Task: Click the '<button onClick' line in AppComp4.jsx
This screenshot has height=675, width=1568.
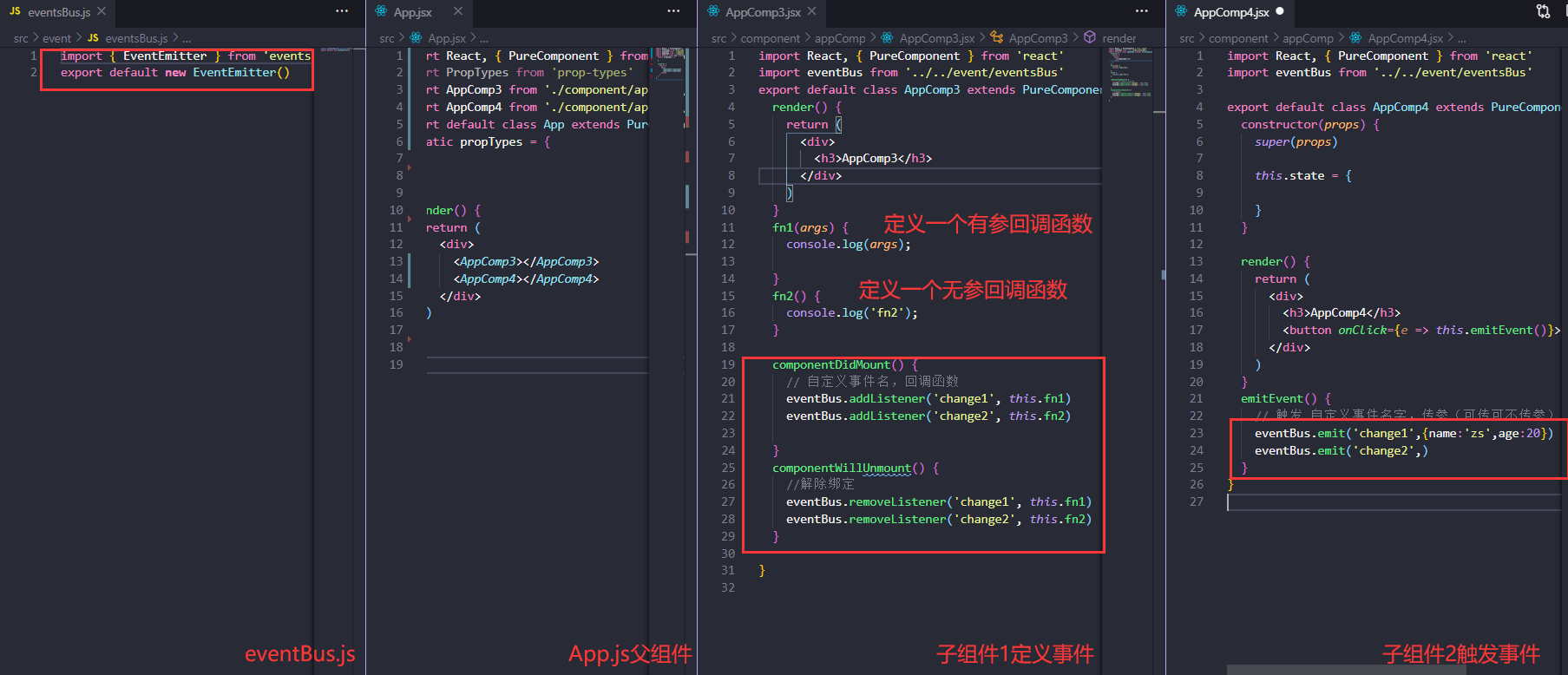Action: click(1421, 330)
